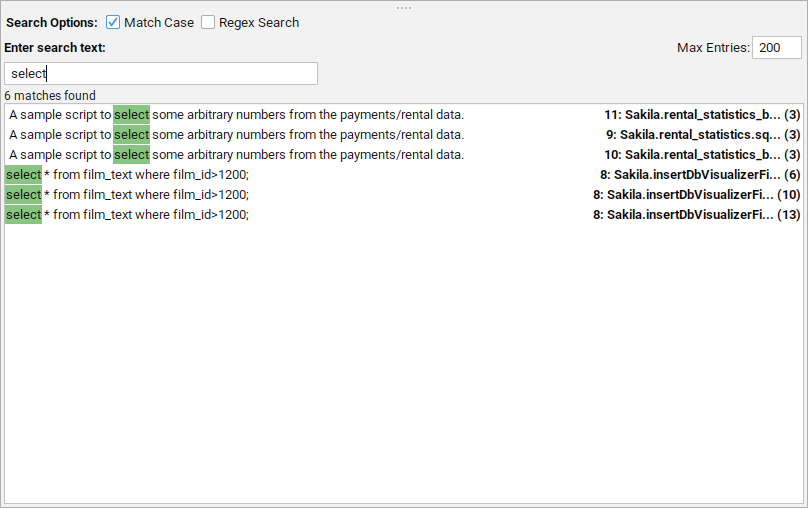808x508 pixels.
Task: Click the '6 matches found' status text
Action: point(50,96)
